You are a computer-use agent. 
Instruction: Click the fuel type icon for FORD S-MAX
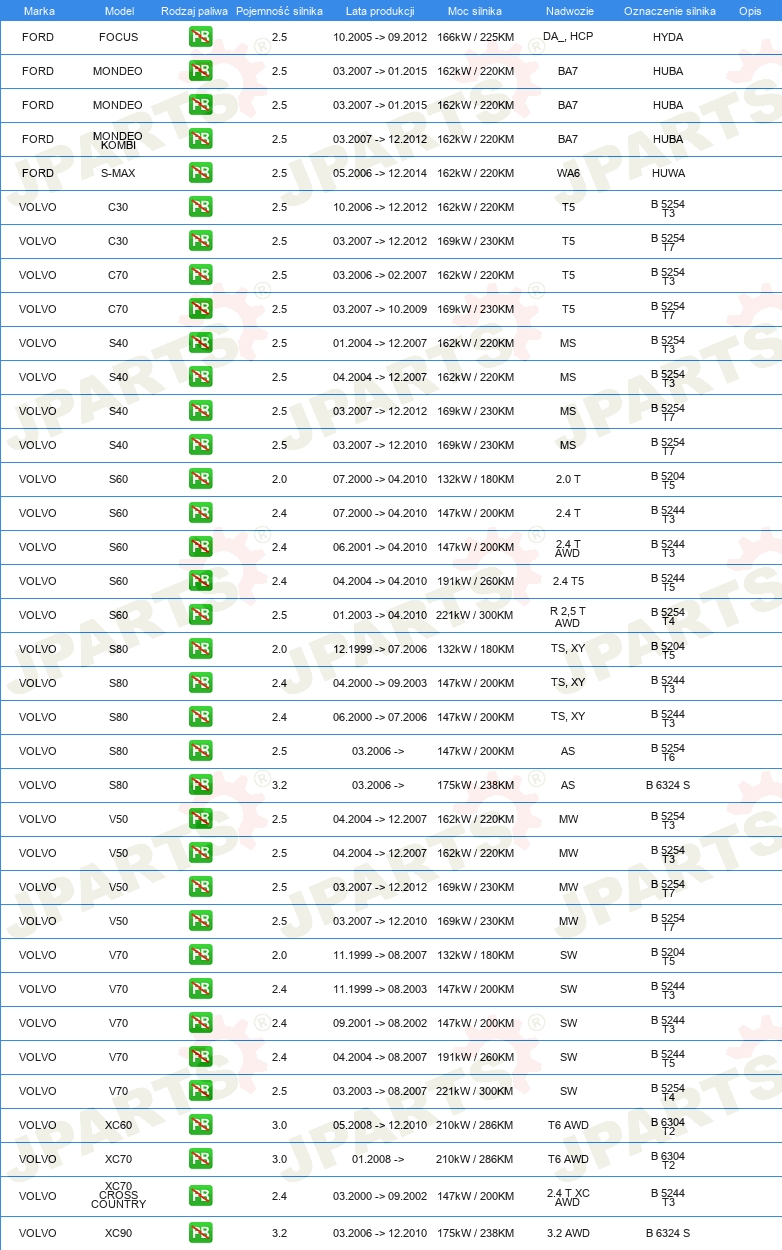pos(200,173)
